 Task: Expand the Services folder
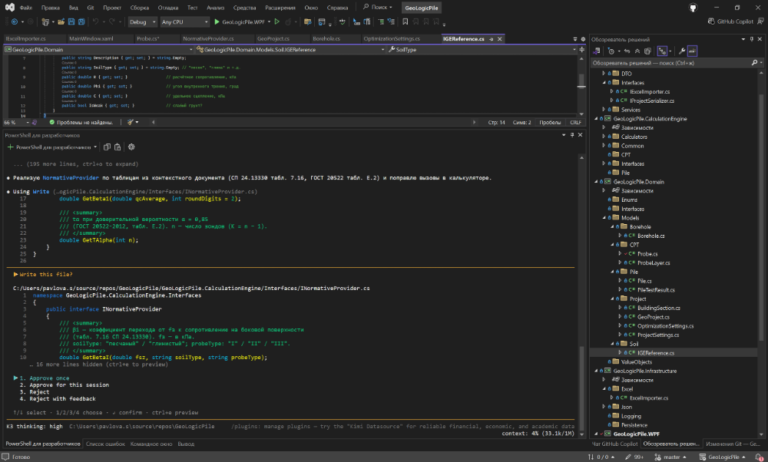pyautogui.click(x=603, y=110)
